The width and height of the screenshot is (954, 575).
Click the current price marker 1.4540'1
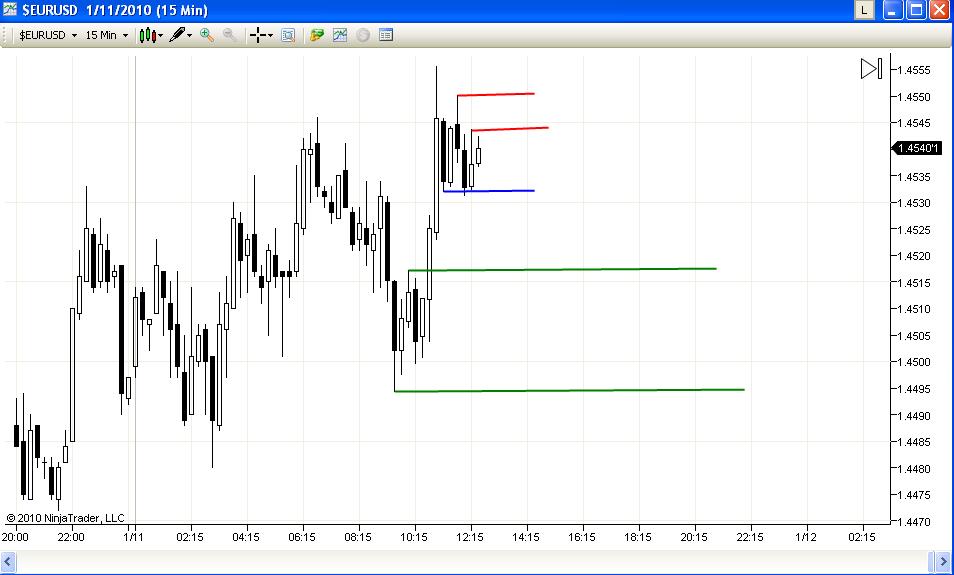click(x=917, y=148)
